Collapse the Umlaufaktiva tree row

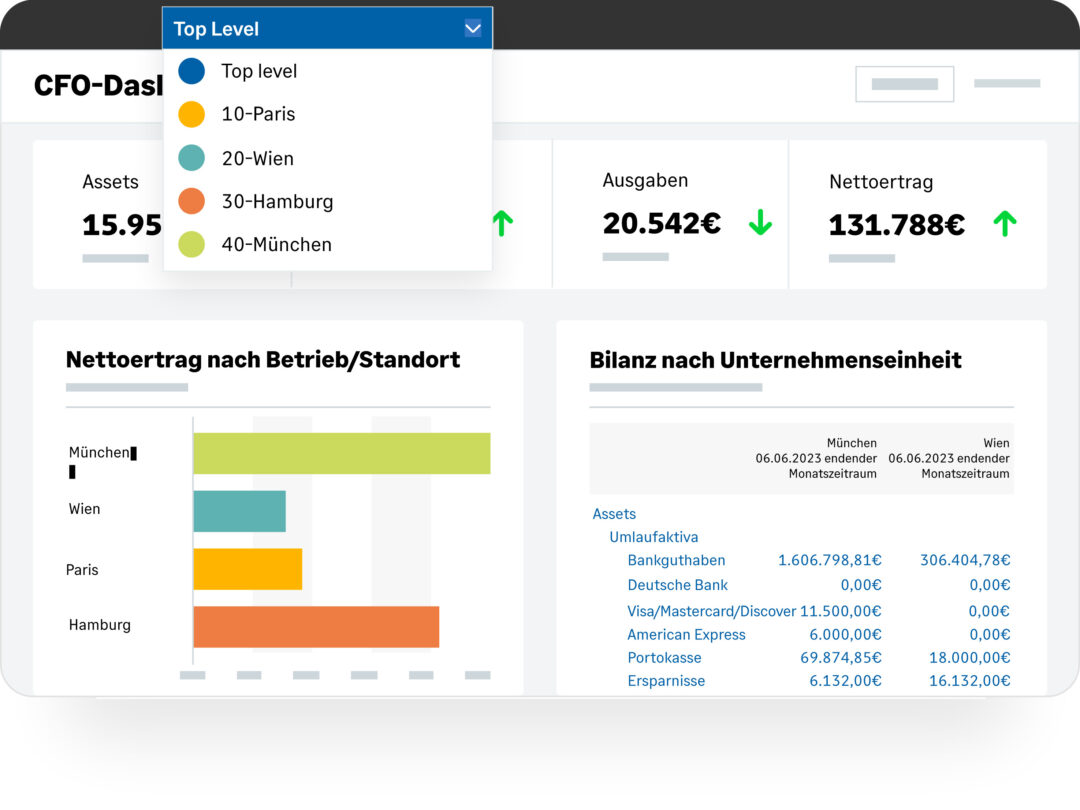pos(653,537)
